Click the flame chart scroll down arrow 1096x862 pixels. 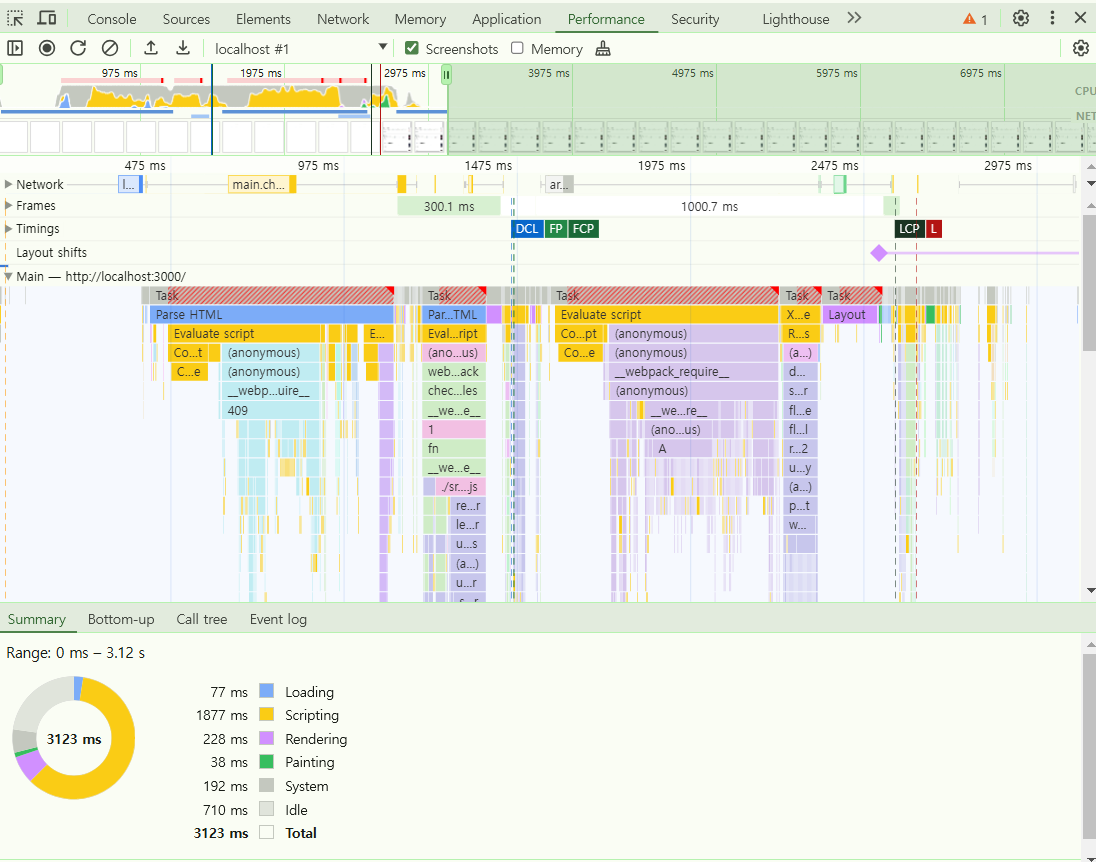(x=1090, y=591)
